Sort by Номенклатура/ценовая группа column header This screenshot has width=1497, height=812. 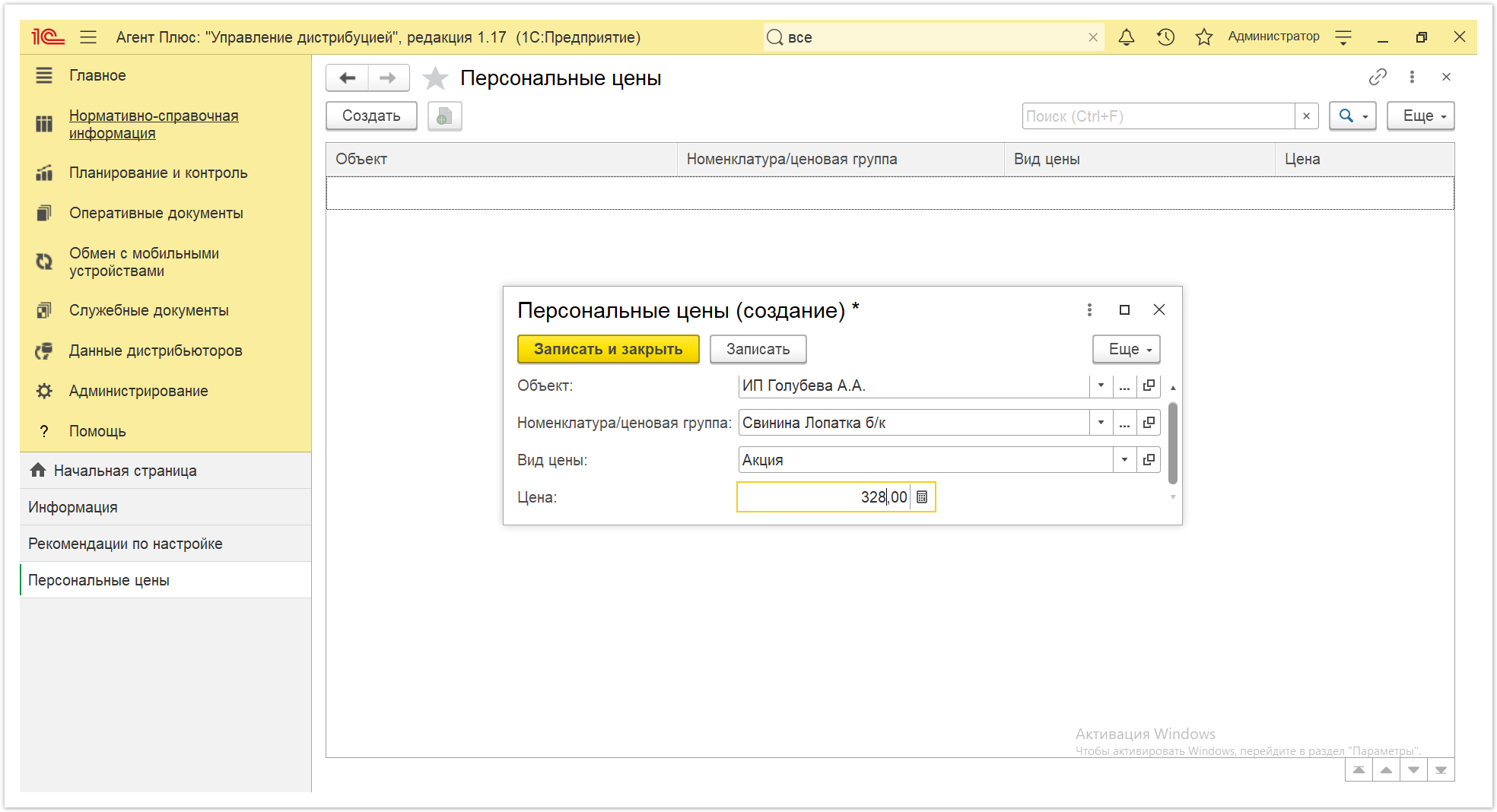coord(841,159)
